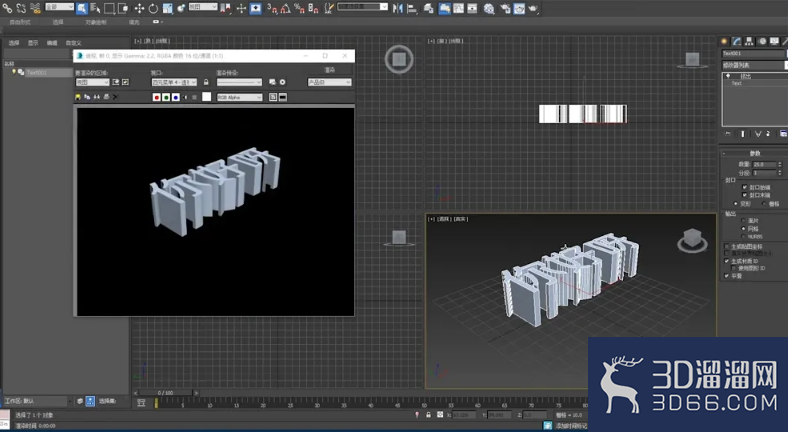Toggle Window/Crossing selection mode
Image resolution: width=788 pixels, height=432 pixels.
123,8
